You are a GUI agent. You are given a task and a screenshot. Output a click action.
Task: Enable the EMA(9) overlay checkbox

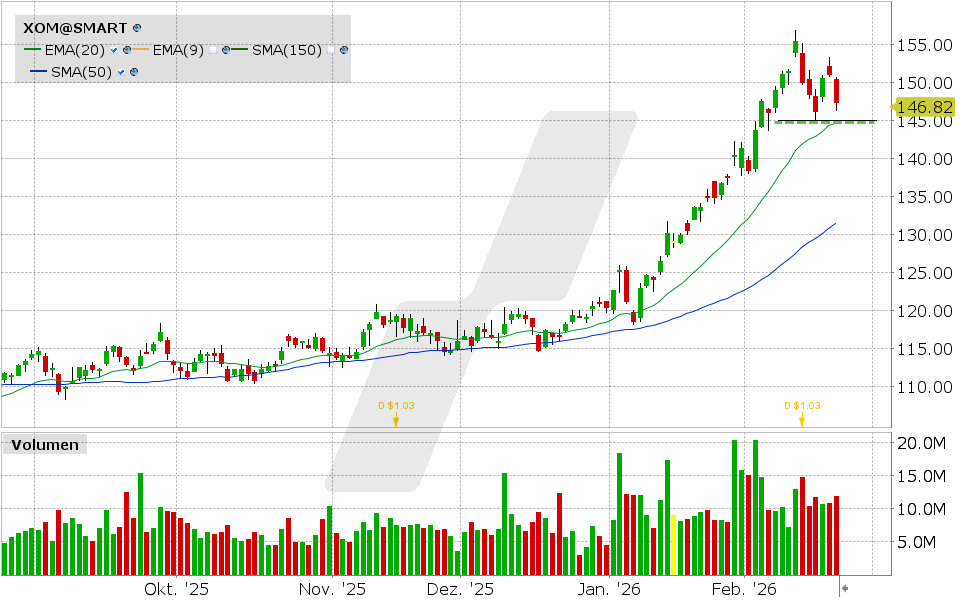[213, 49]
